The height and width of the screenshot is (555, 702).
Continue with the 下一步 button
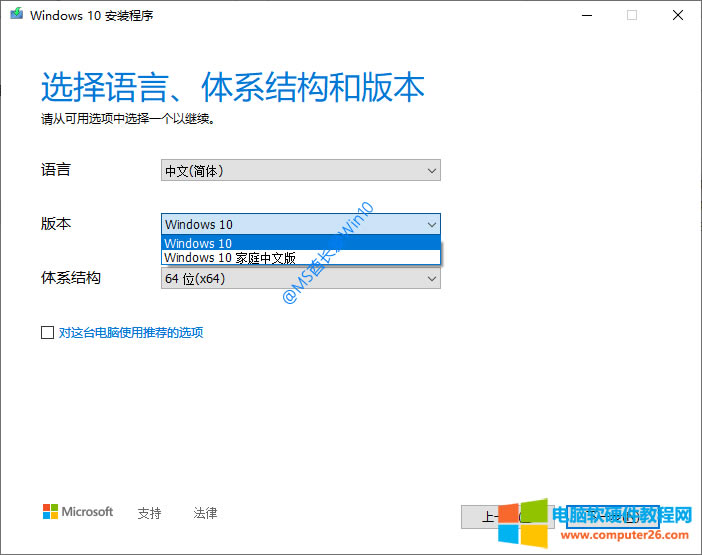click(613, 517)
